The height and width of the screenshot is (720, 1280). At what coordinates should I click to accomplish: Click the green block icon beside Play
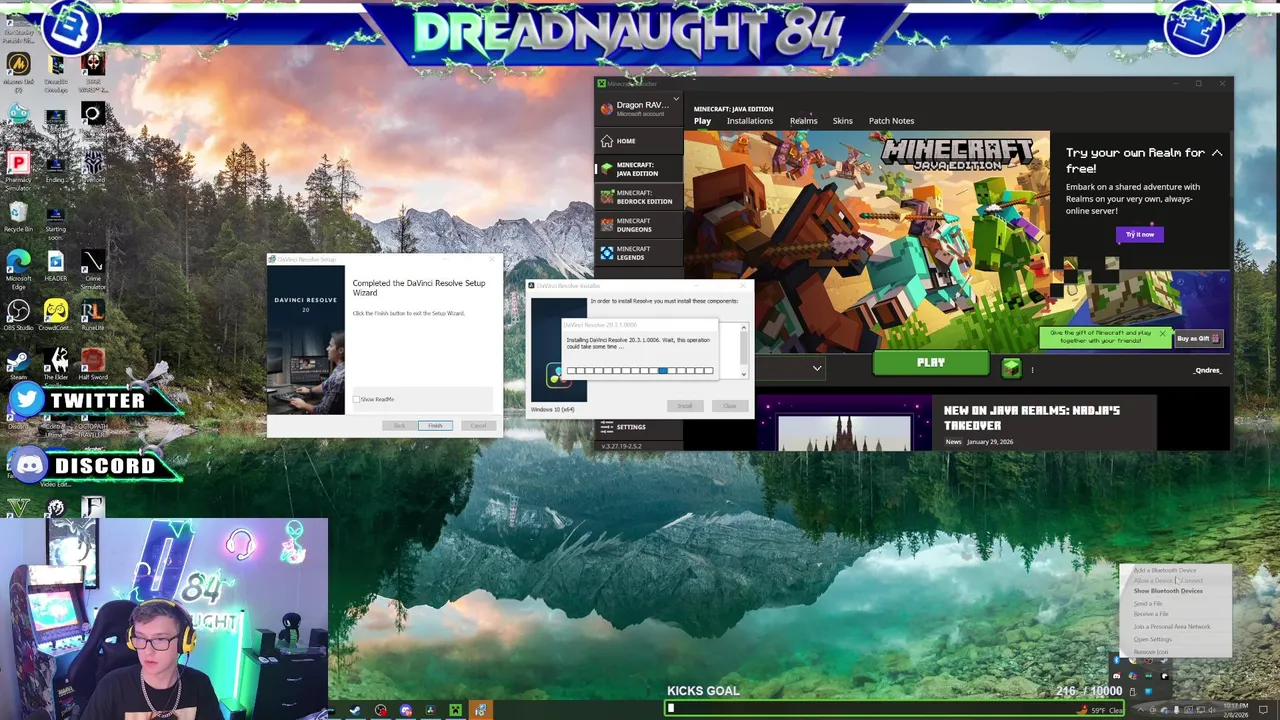[x=1011, y=368]
